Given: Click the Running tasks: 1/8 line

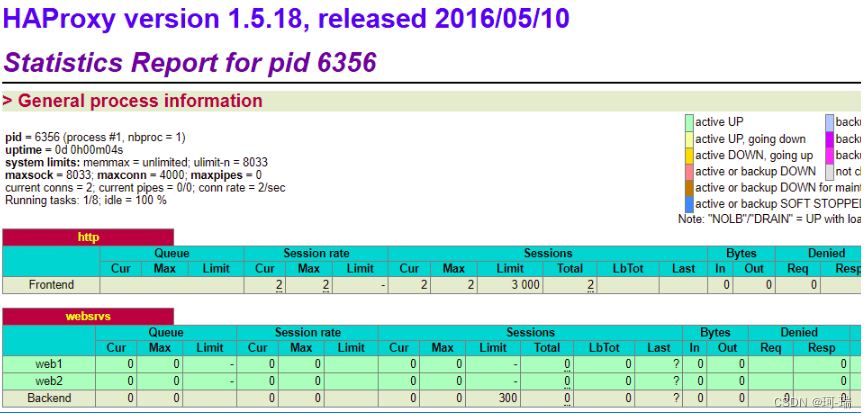Looking at the screenshot, I should coord(86,200).
